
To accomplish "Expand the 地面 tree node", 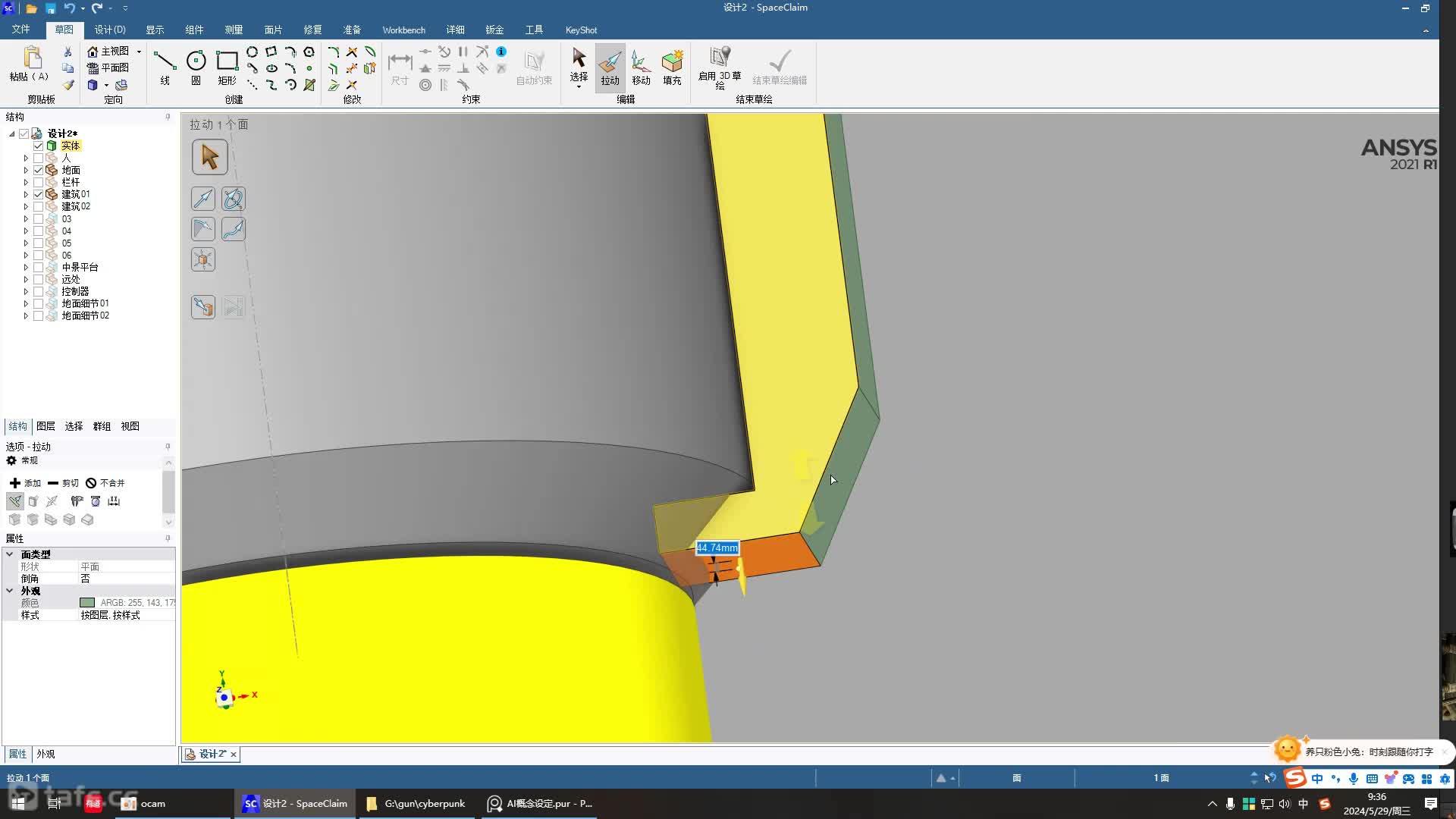I will click(x=26, y=170).
